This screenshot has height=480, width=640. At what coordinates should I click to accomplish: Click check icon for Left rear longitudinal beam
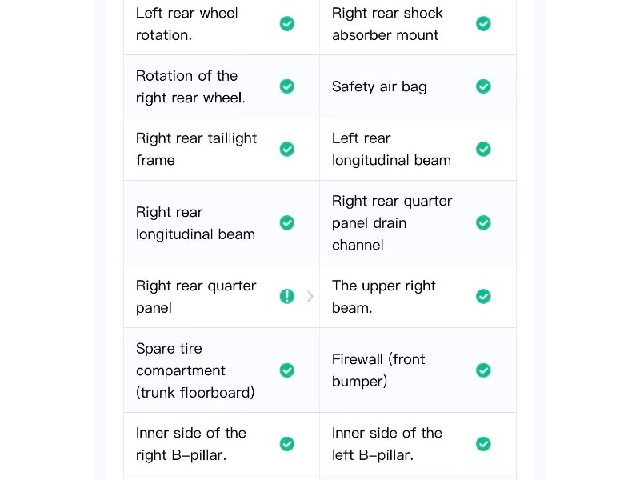pyautogui.click(x=483, y=149)
